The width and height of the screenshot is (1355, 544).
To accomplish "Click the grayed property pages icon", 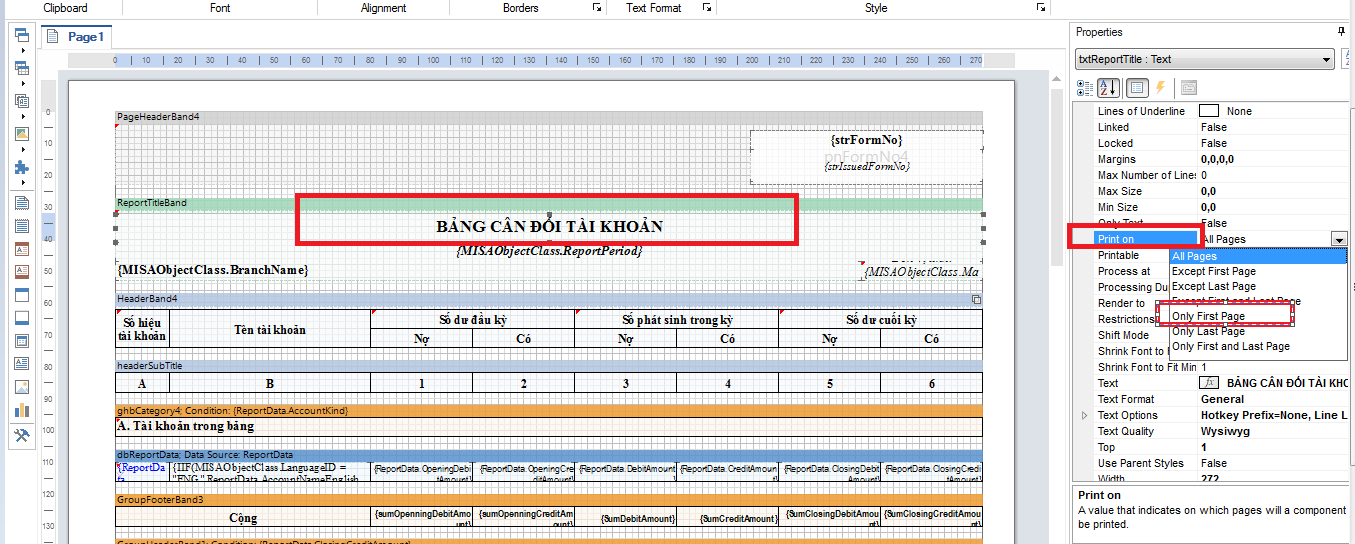I will click(1189, 87).
